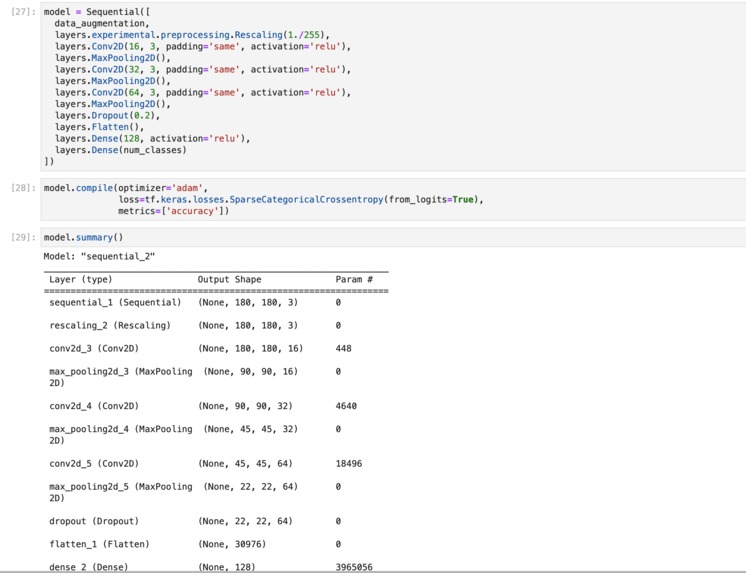Click the 18496 parameter count
This screenshot has height=573, width=746.
tap(349, 464)
